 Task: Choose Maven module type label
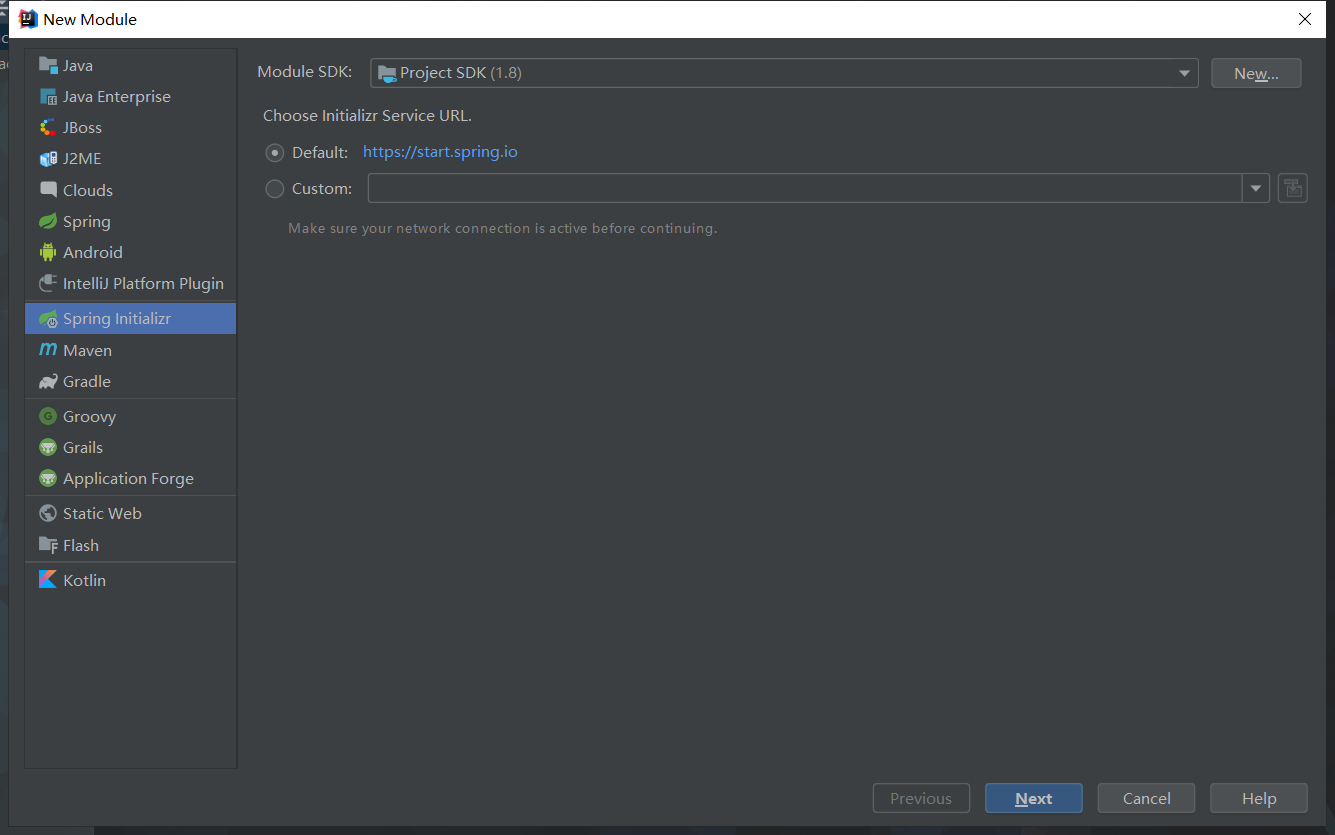pyautogui.click(x=87, y=351)
